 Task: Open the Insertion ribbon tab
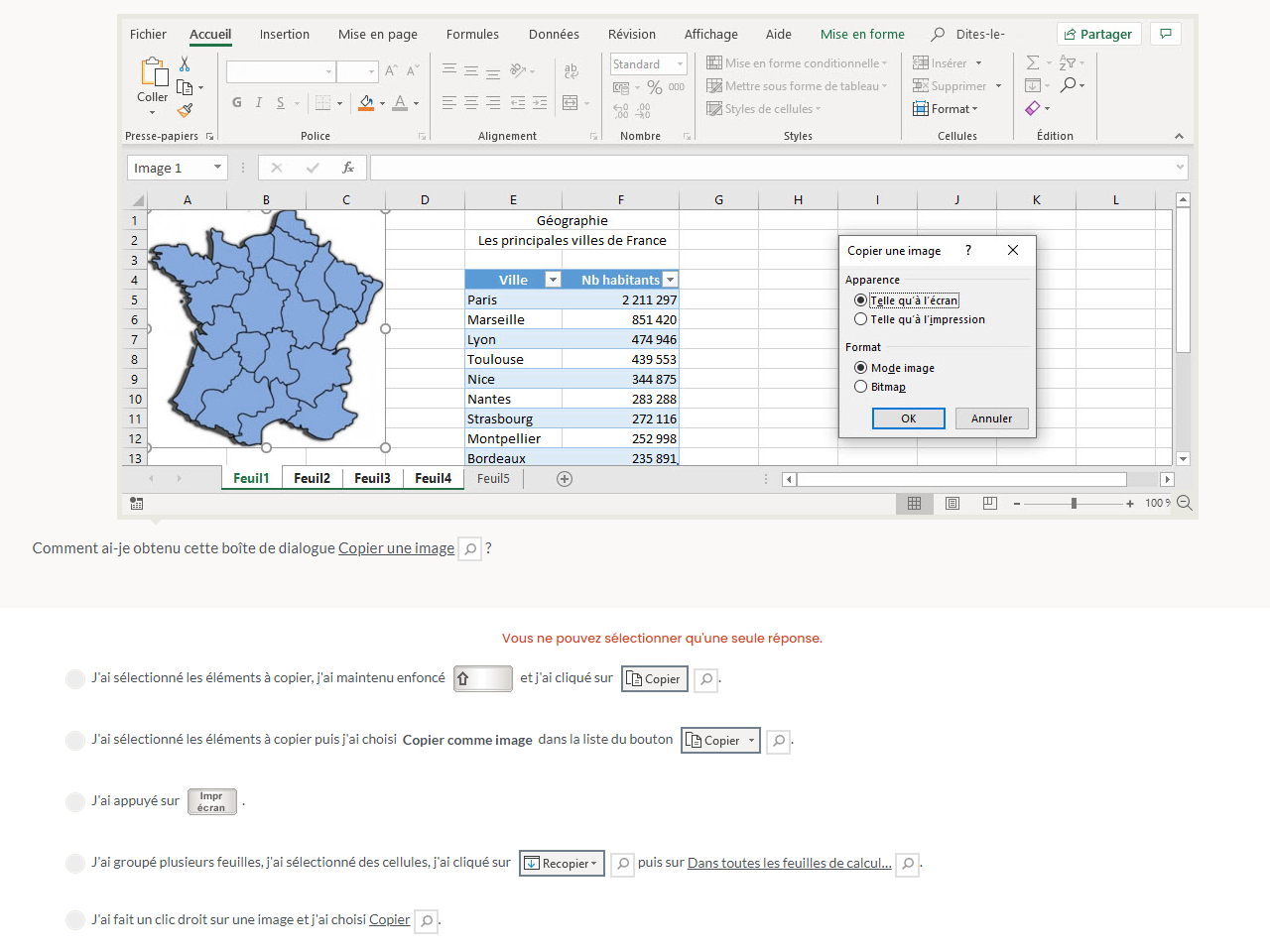285,34
